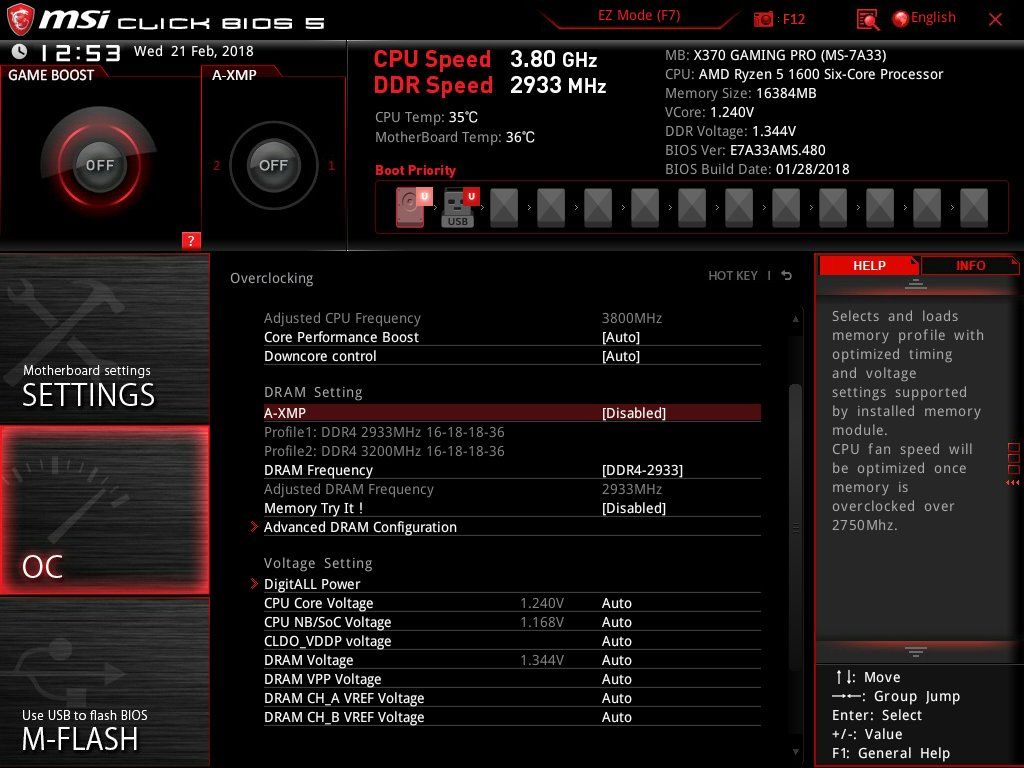Edit DRAM VPP Voltage Auto field
This screenshot has height=768, width=1024.
616,679
